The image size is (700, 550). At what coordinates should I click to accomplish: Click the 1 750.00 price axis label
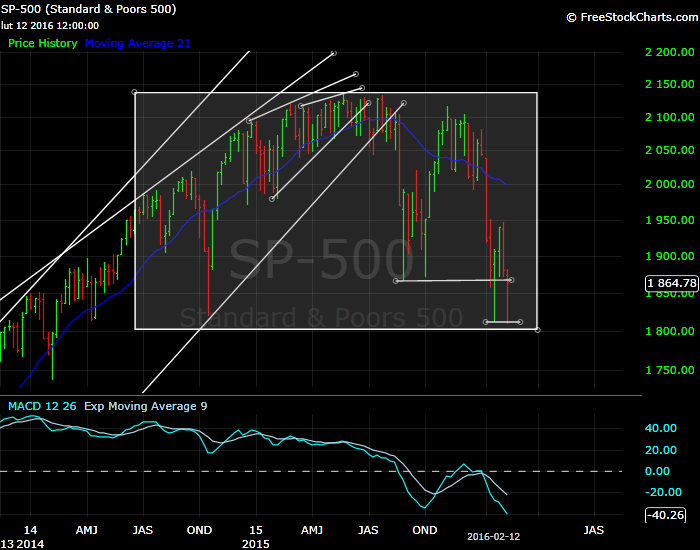(670, 370)
